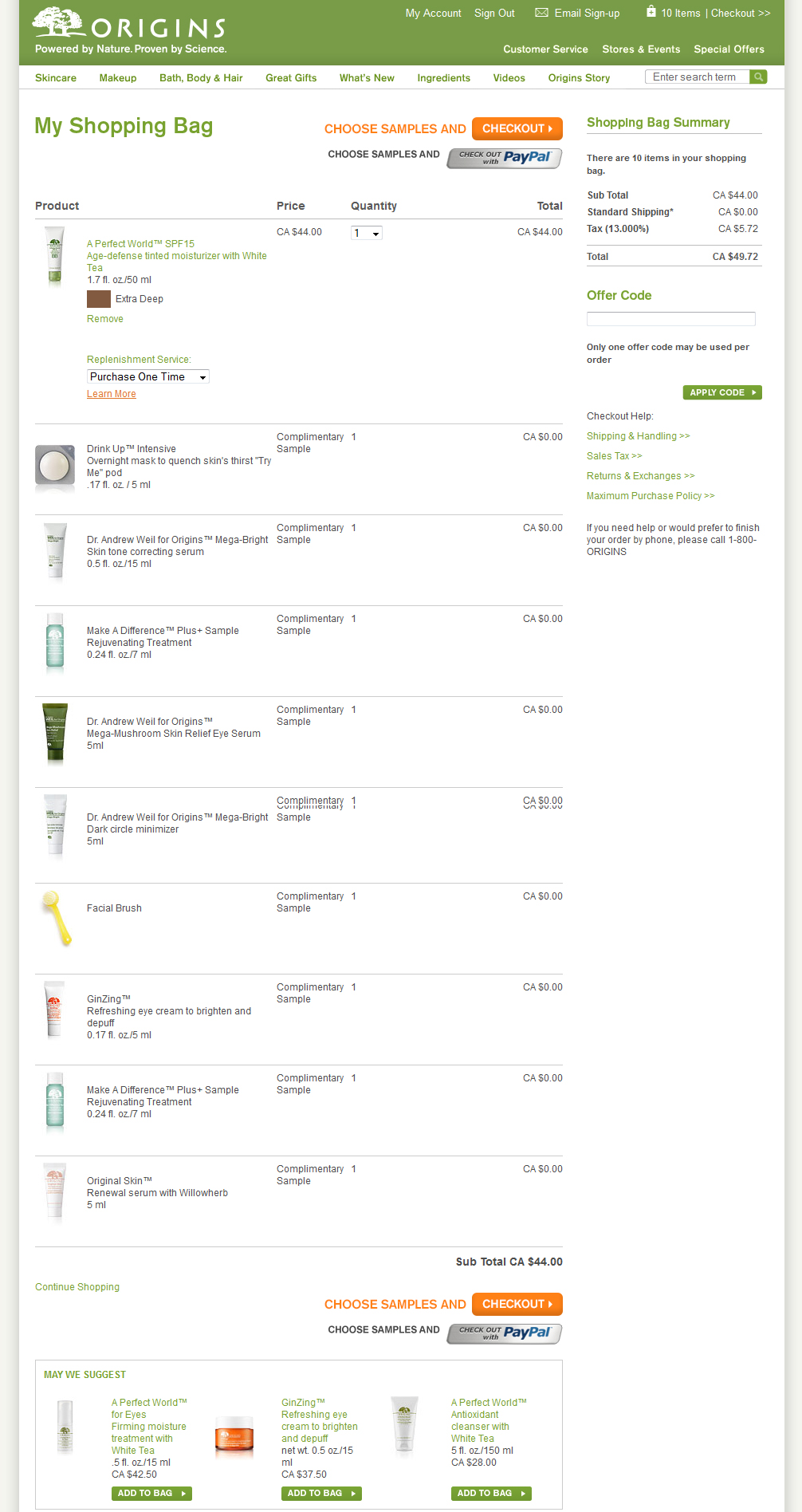Click the Offer Code input field
This screenshot has width=802, height=1512.
point(671,319)
